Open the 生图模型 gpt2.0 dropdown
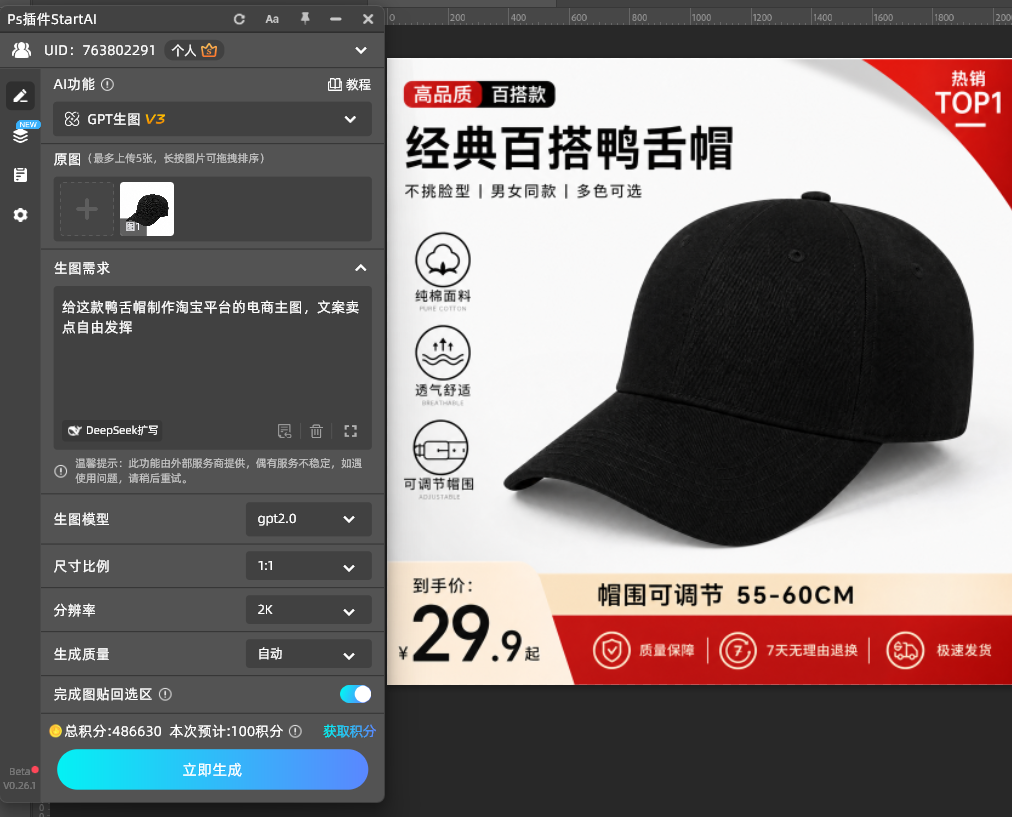The image size is (1012, 817). click(x=309, y=519)
